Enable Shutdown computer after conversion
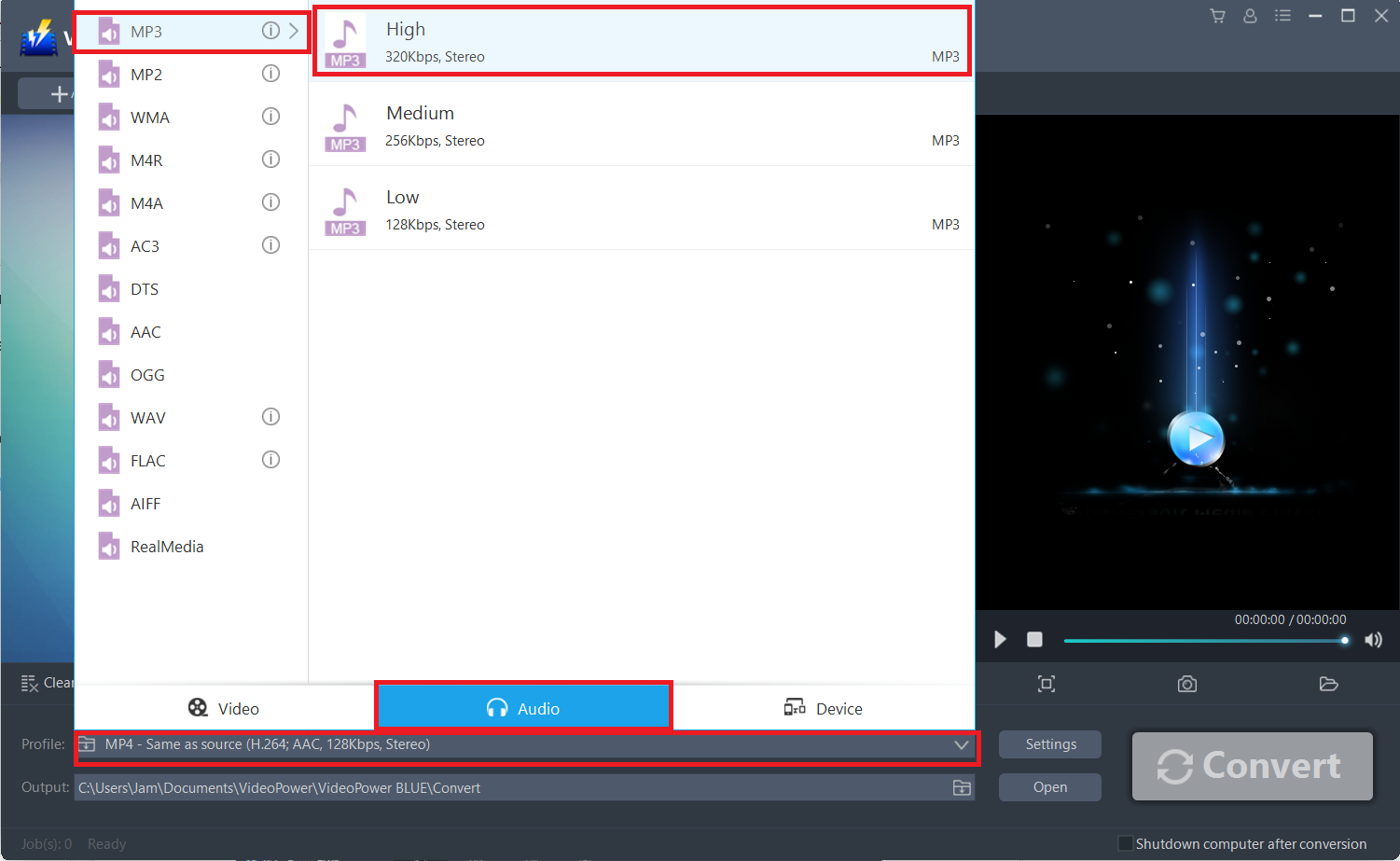This screenshot has height=861, width=1400. coord(1125,842)
